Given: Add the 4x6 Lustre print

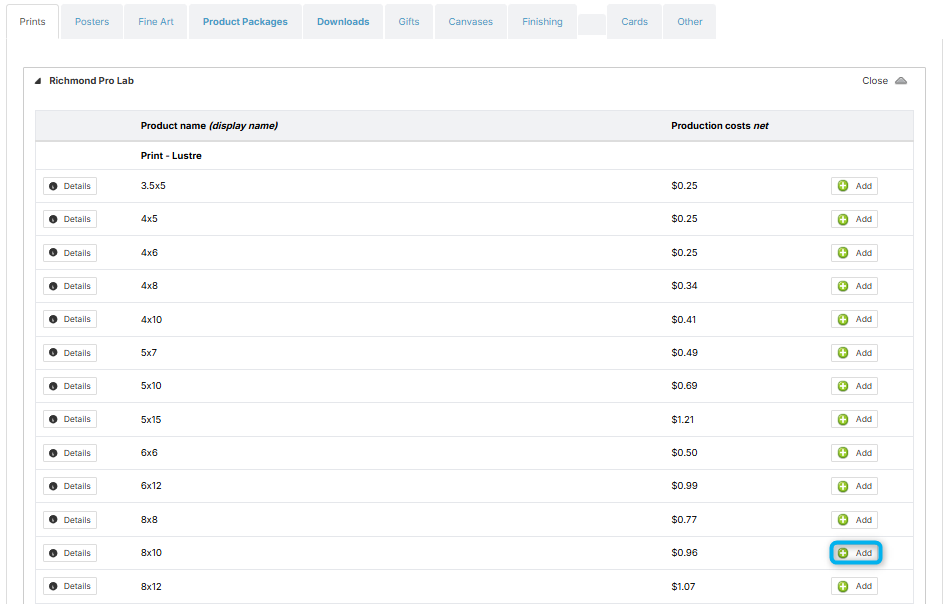Looking at the screenshot, I should 854,253.
